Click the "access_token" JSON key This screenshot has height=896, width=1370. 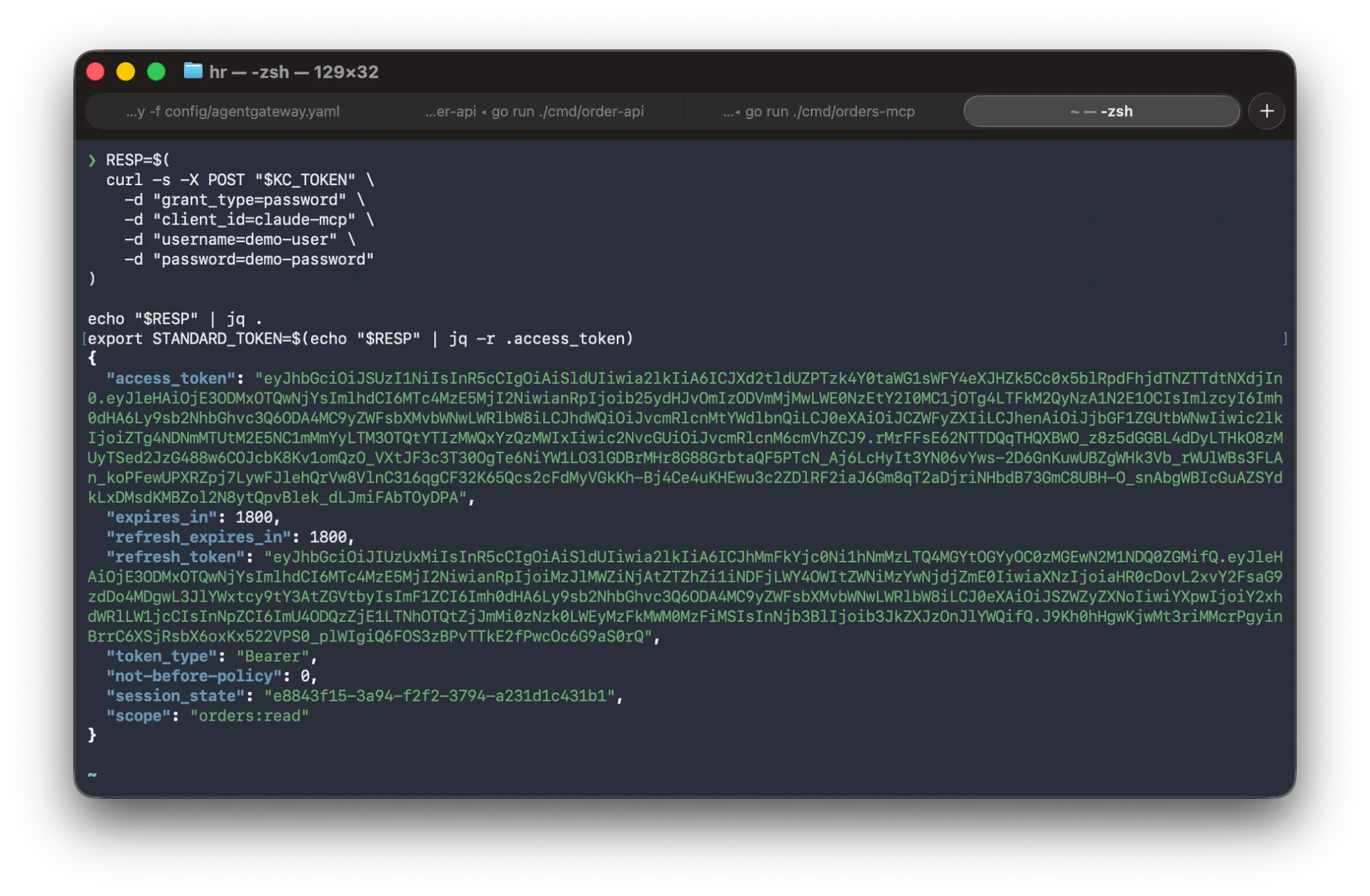point(171,378)
